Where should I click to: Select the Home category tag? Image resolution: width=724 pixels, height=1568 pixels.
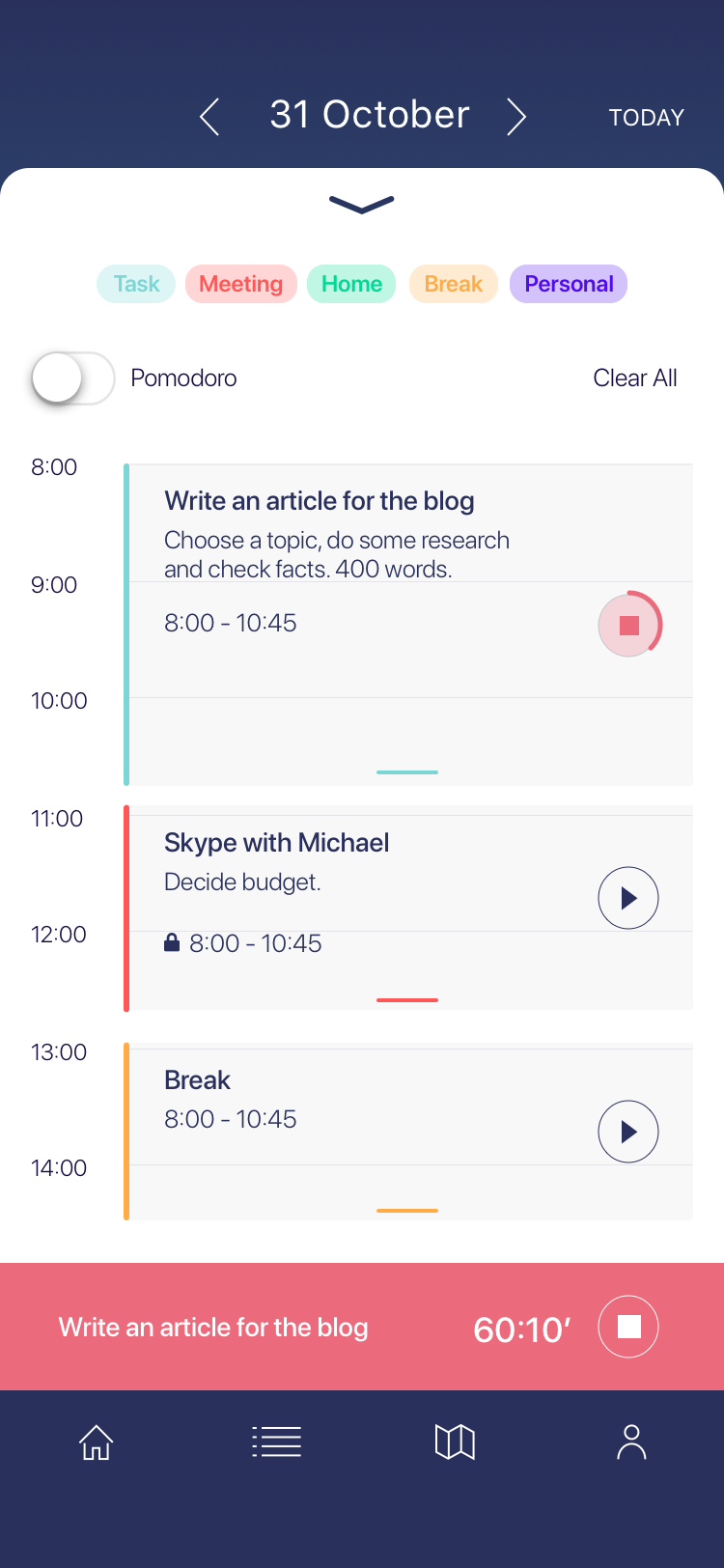point(351,284)
